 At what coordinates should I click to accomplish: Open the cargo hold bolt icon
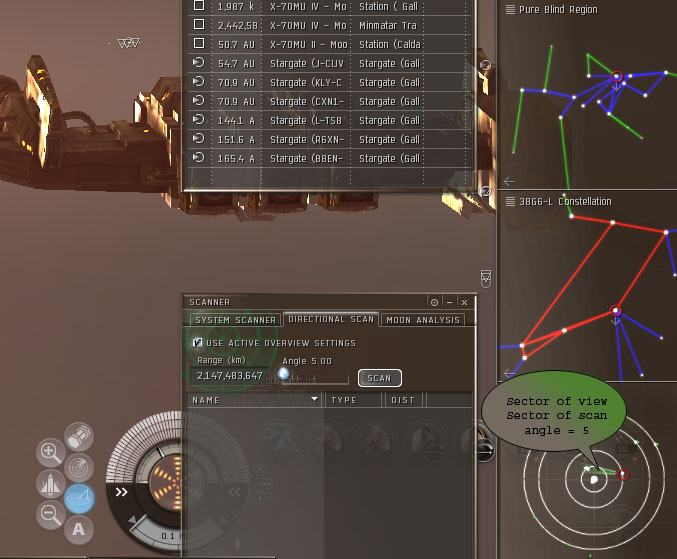click(79, 437)
